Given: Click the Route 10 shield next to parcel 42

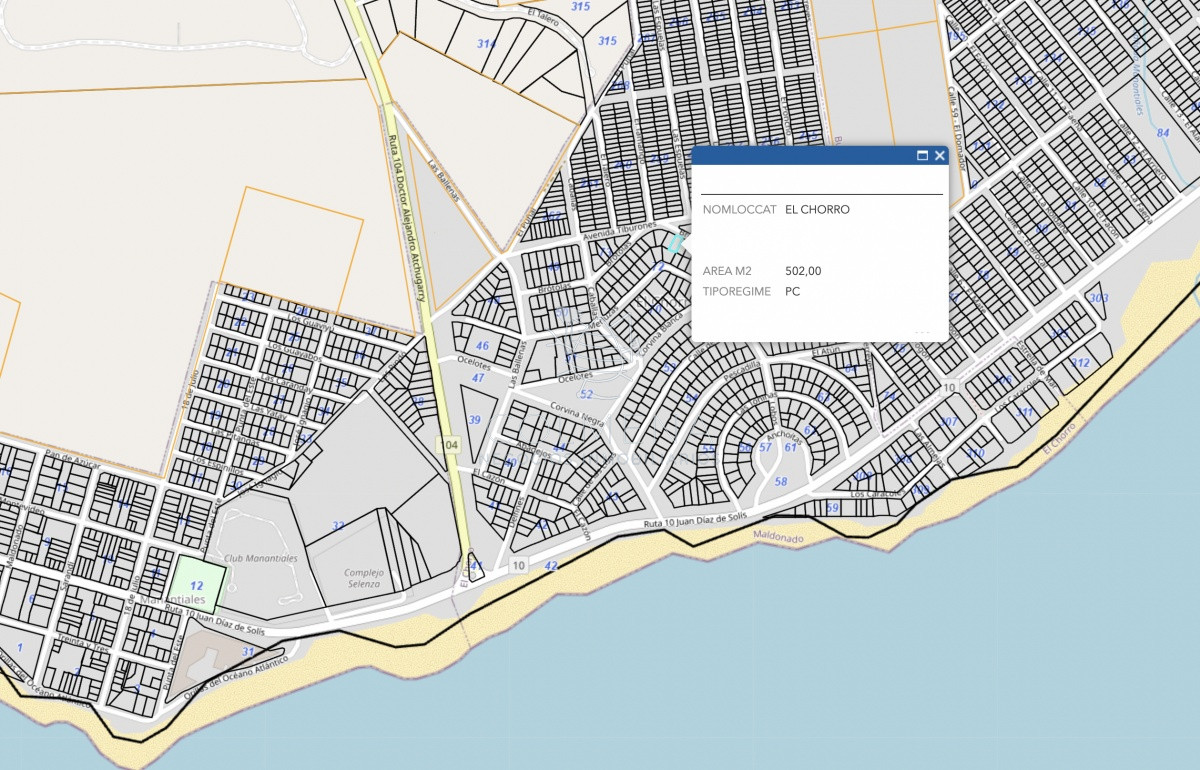Looking at the screenshot, I should pyautogui.click(x=518, y=566).
